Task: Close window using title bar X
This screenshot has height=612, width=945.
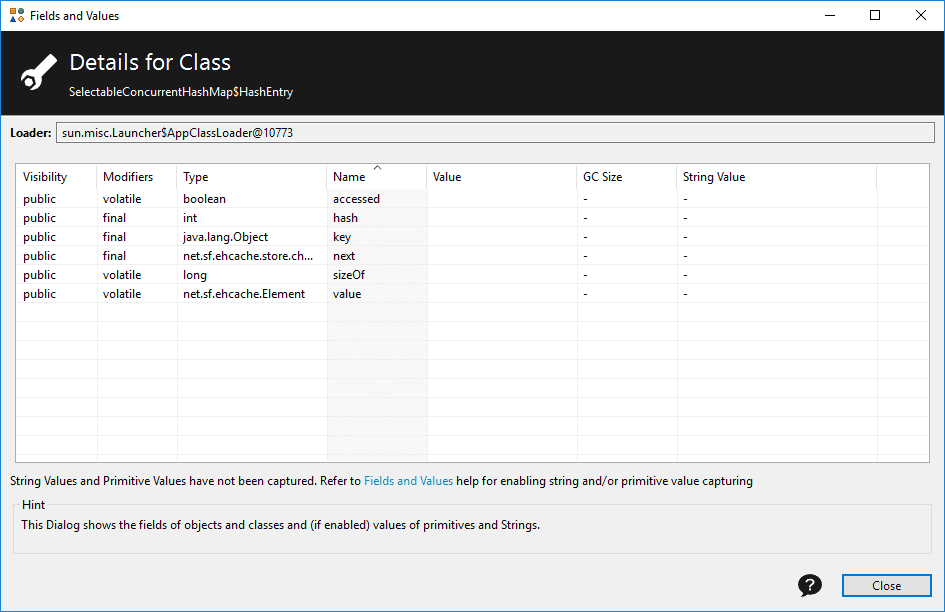Action: (x=921, y=16)
